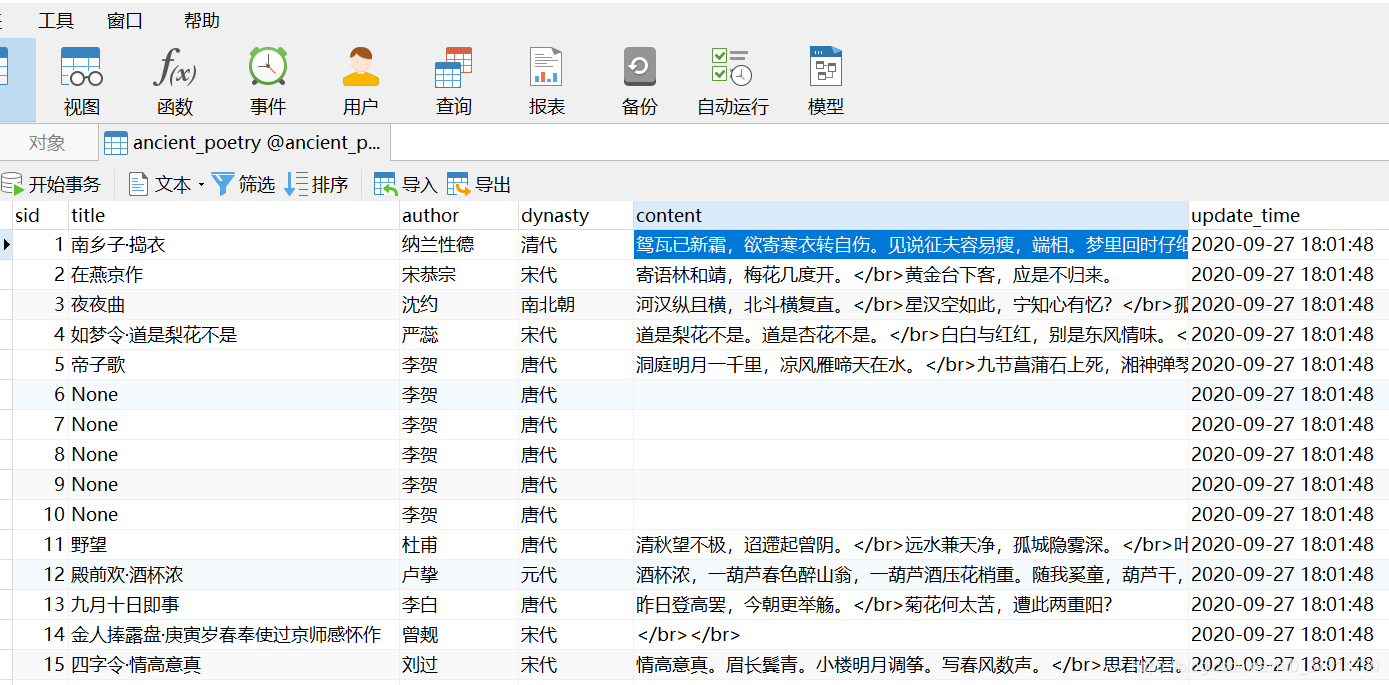This screenshot has width=1389, height=685.
Task: Open the 工具 menu
Action: coord(56,21)
